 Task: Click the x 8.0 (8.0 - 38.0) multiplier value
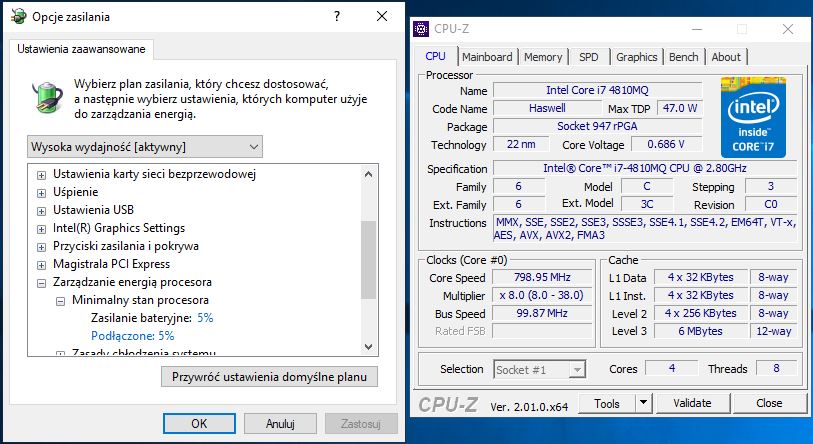(x=542, y=296)
